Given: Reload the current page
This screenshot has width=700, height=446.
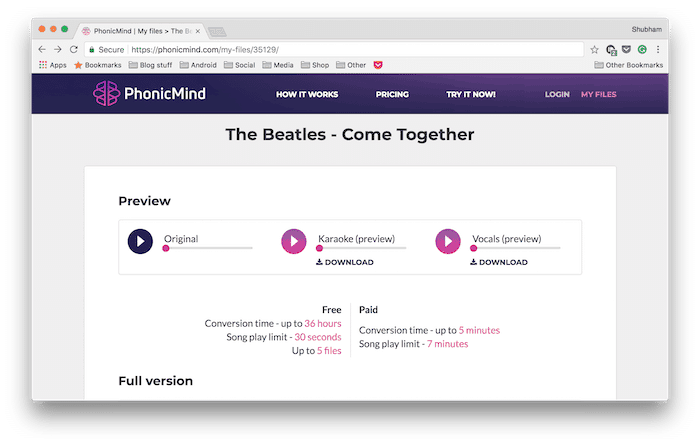Looking at the screenshot, I should point(74,49).
